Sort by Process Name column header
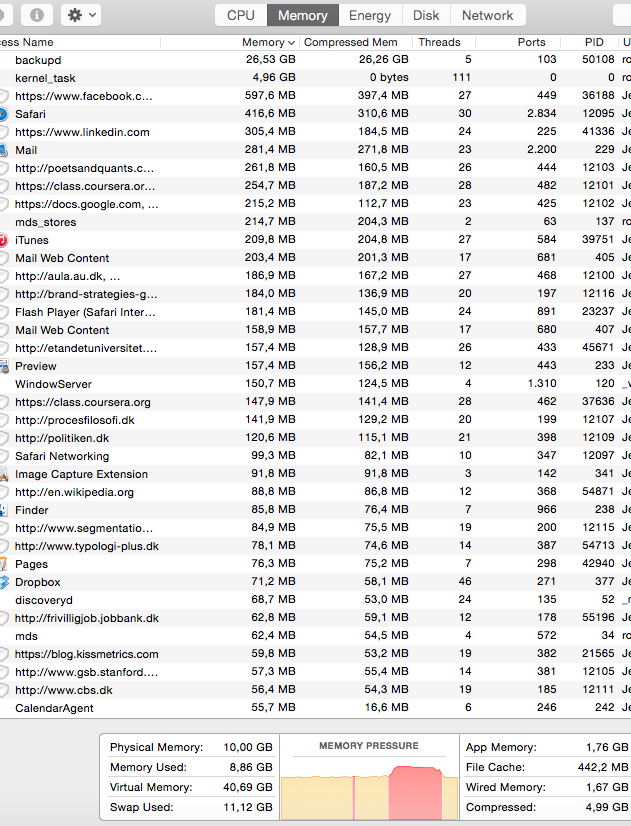 pos(26,42)
